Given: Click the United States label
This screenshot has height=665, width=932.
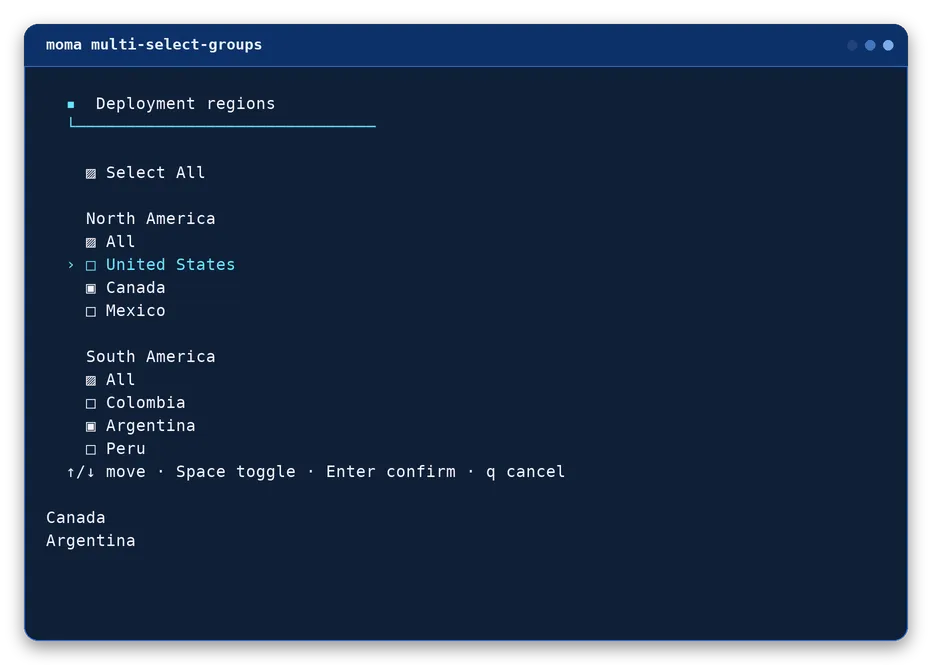Looking at the screenshot, I should pos(171,264).
